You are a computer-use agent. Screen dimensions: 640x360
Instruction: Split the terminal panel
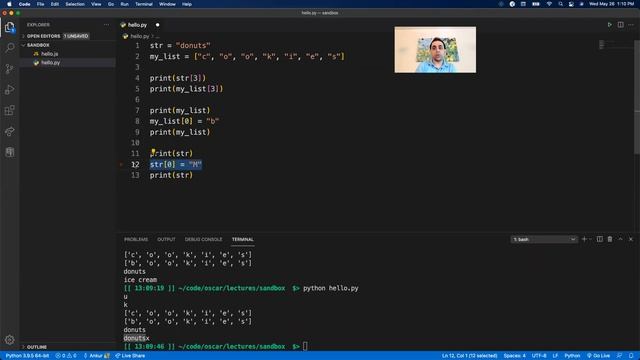pyautogui.click(x=600, y=239)
